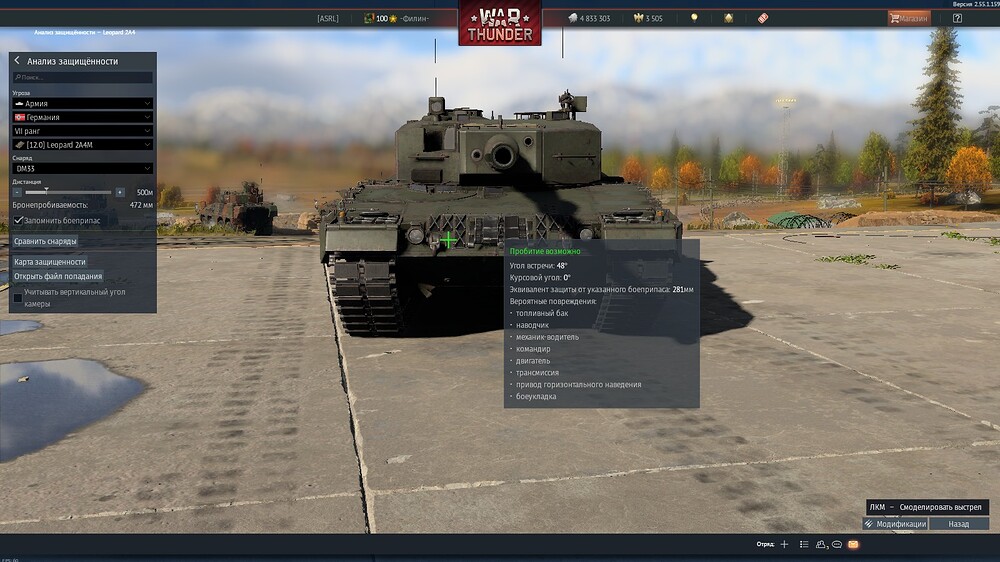Screen dimensions: 1000x562
Task: Add a squad member with plus icon
Action: [784, 544]
